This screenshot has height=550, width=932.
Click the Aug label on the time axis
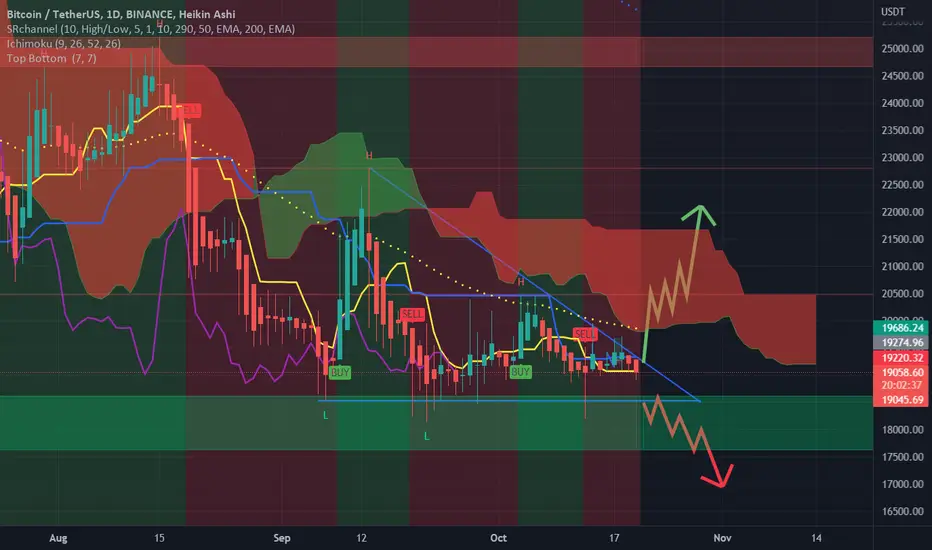pos(58,538)
